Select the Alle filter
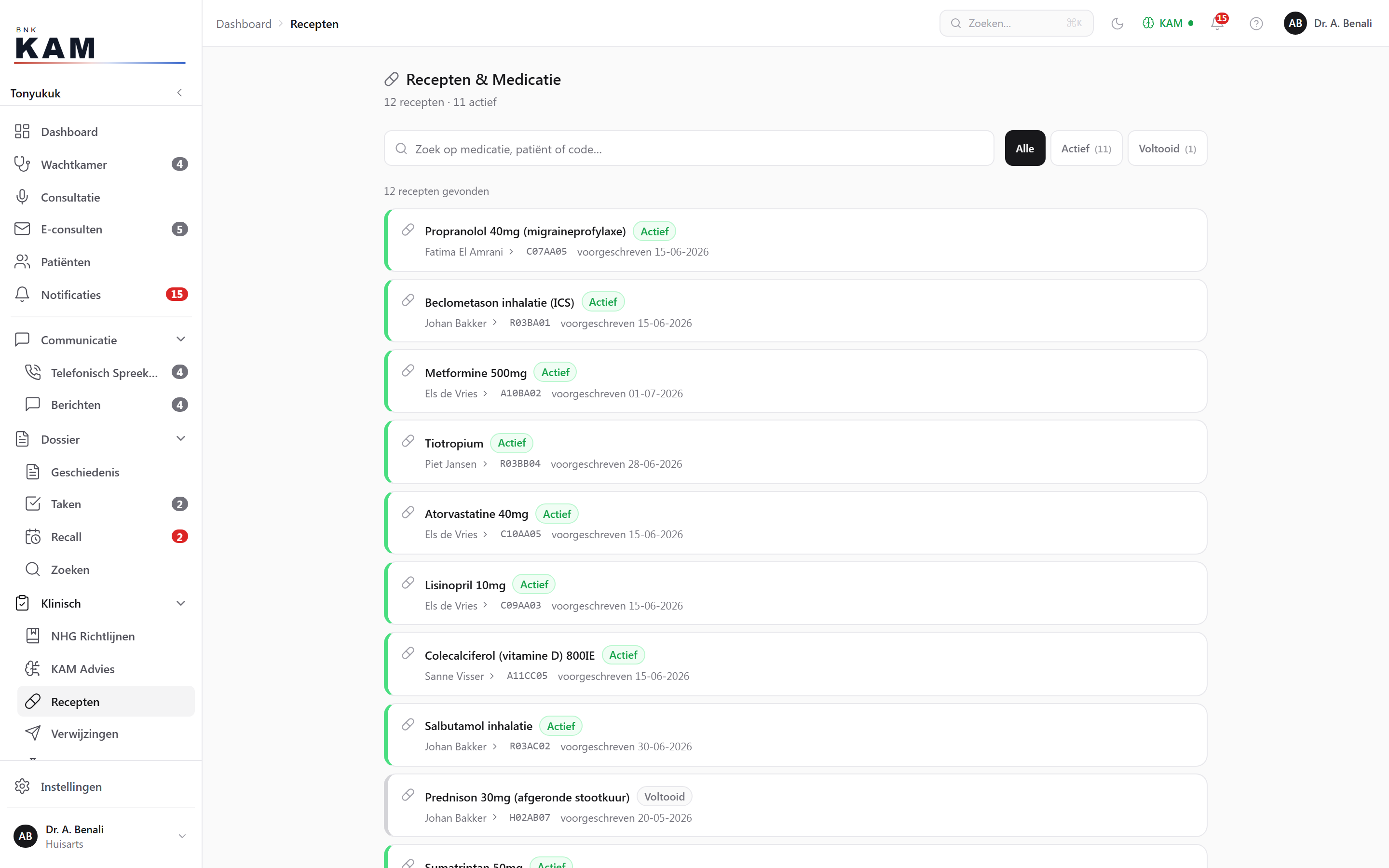The width and height of the screenshot is (1389, 868). point(1024,149)
